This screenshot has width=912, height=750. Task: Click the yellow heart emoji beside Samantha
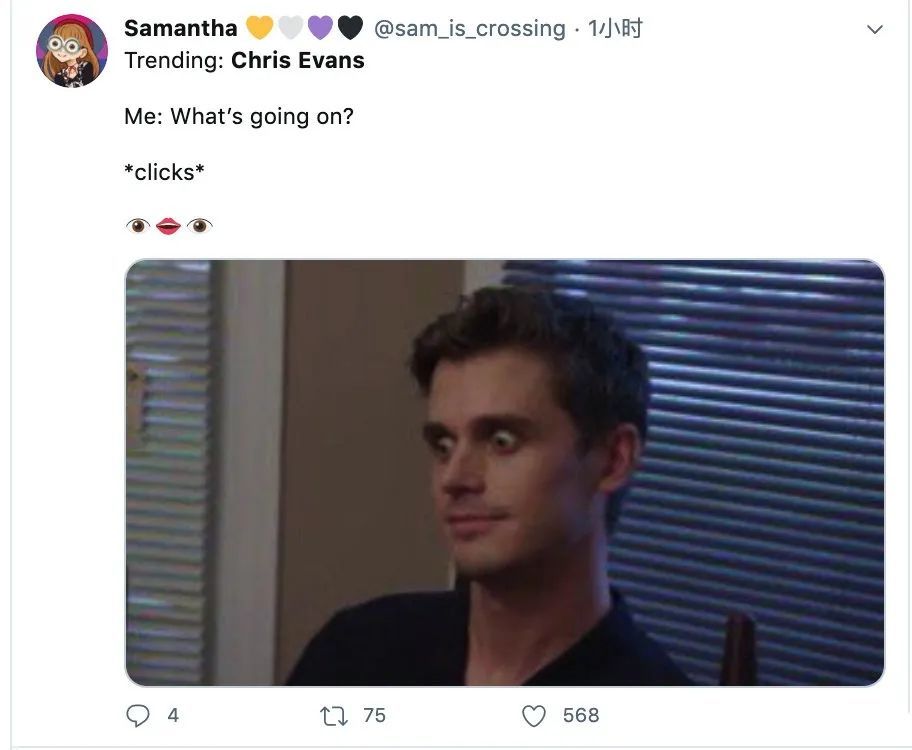pos(259,28)
